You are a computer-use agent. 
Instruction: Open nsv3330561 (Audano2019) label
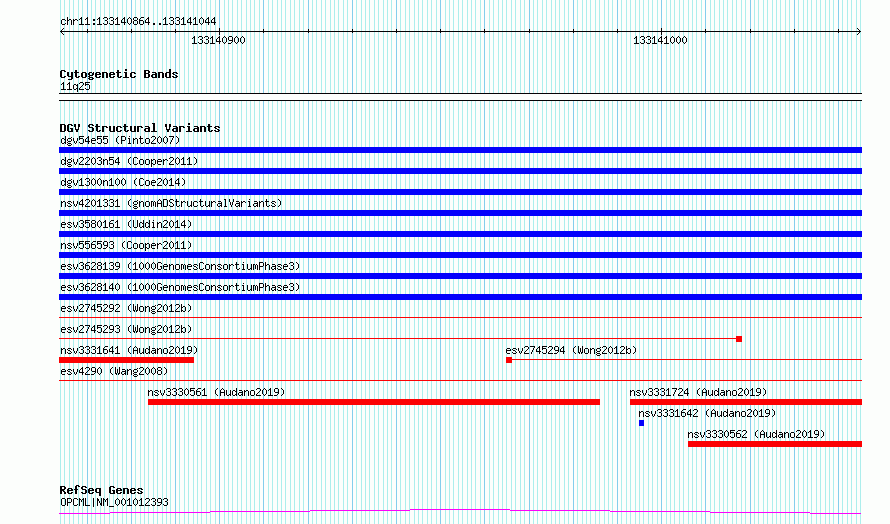[216, 392]
